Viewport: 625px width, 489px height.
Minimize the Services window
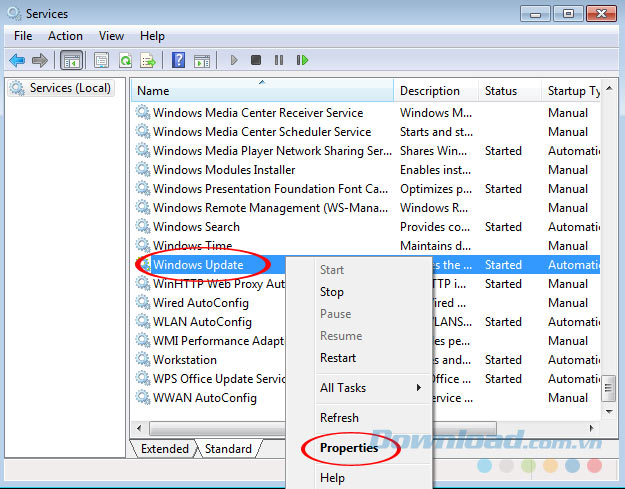[x=535, y=14]
